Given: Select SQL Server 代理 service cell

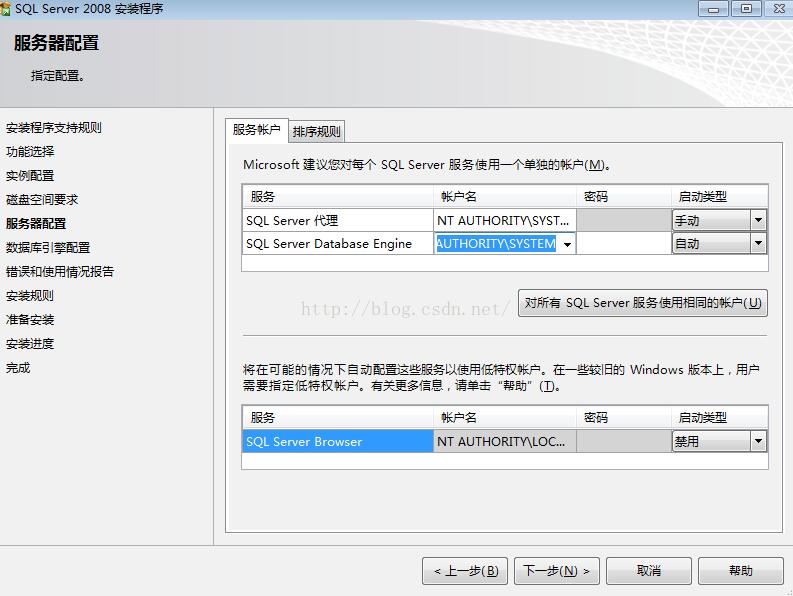Looking at the screenshot, I should point(338,221).
